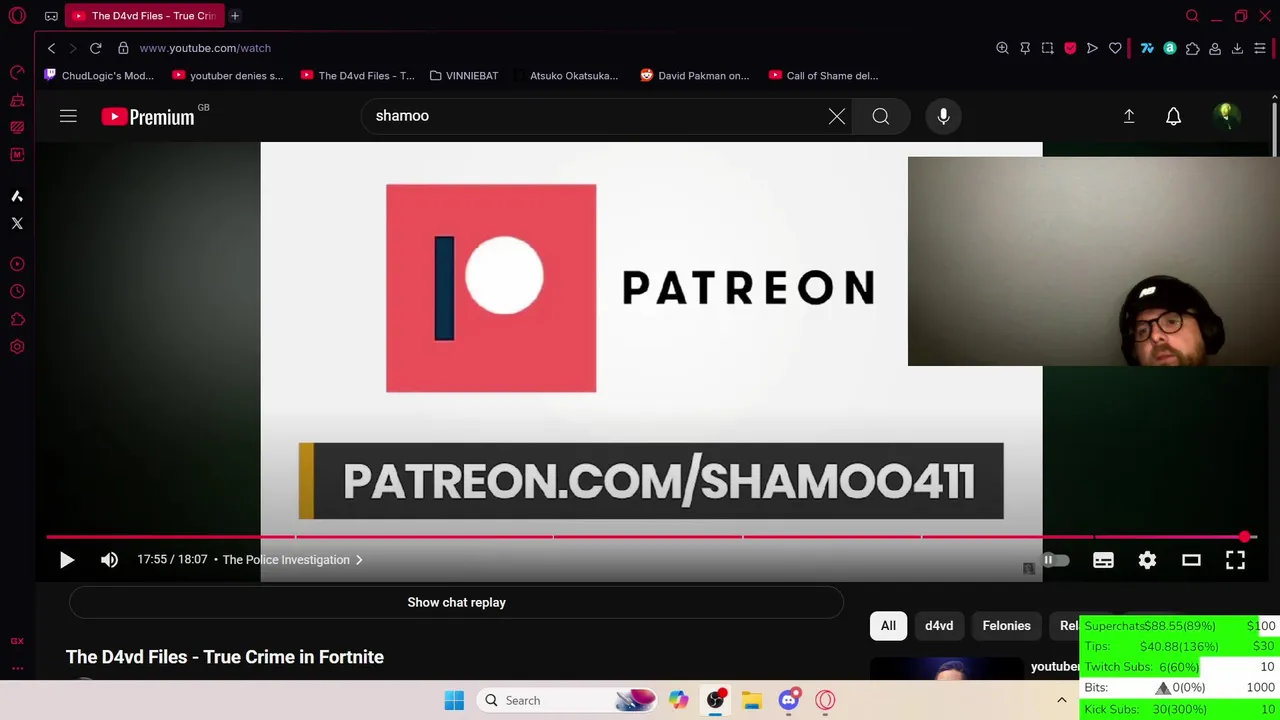
Task: Select the All filter chip
Action: pyautogui.click(x=888, y=626)
